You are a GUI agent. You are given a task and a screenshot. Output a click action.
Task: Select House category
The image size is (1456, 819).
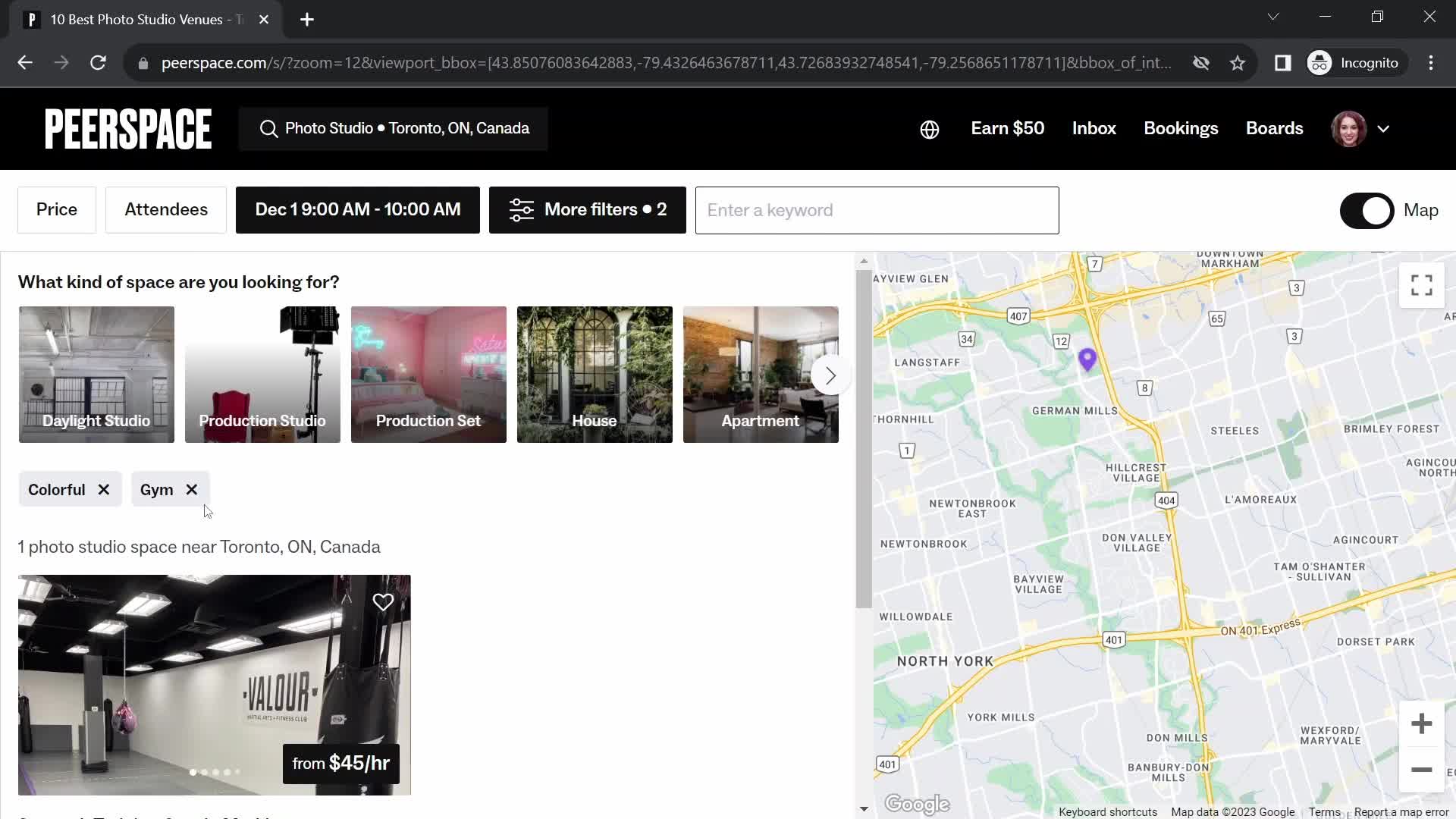595,375
